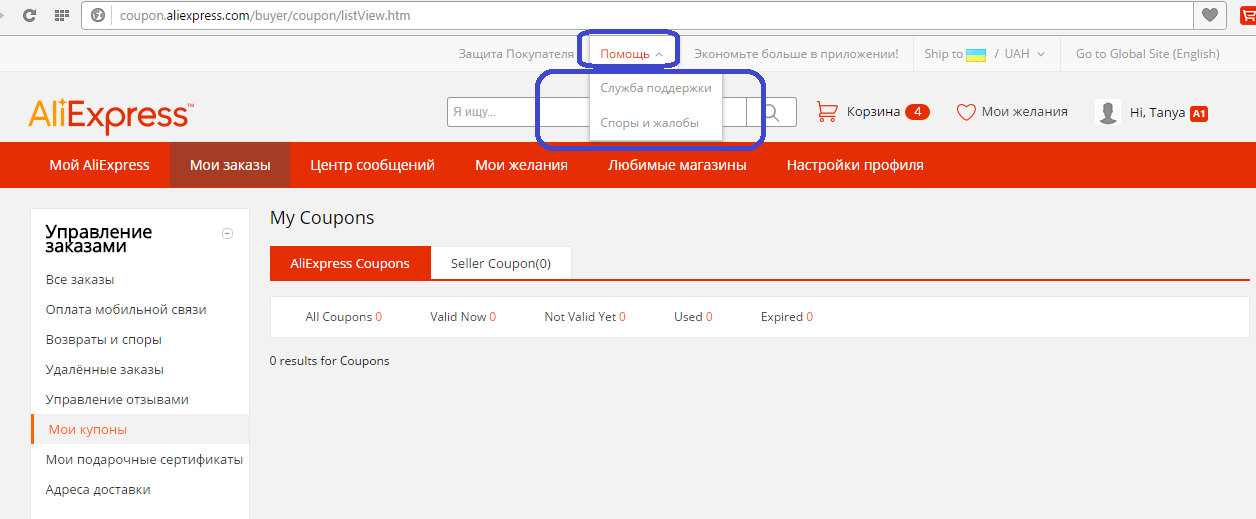
Task: Filter coupons by Used
Action: [693, 317]
